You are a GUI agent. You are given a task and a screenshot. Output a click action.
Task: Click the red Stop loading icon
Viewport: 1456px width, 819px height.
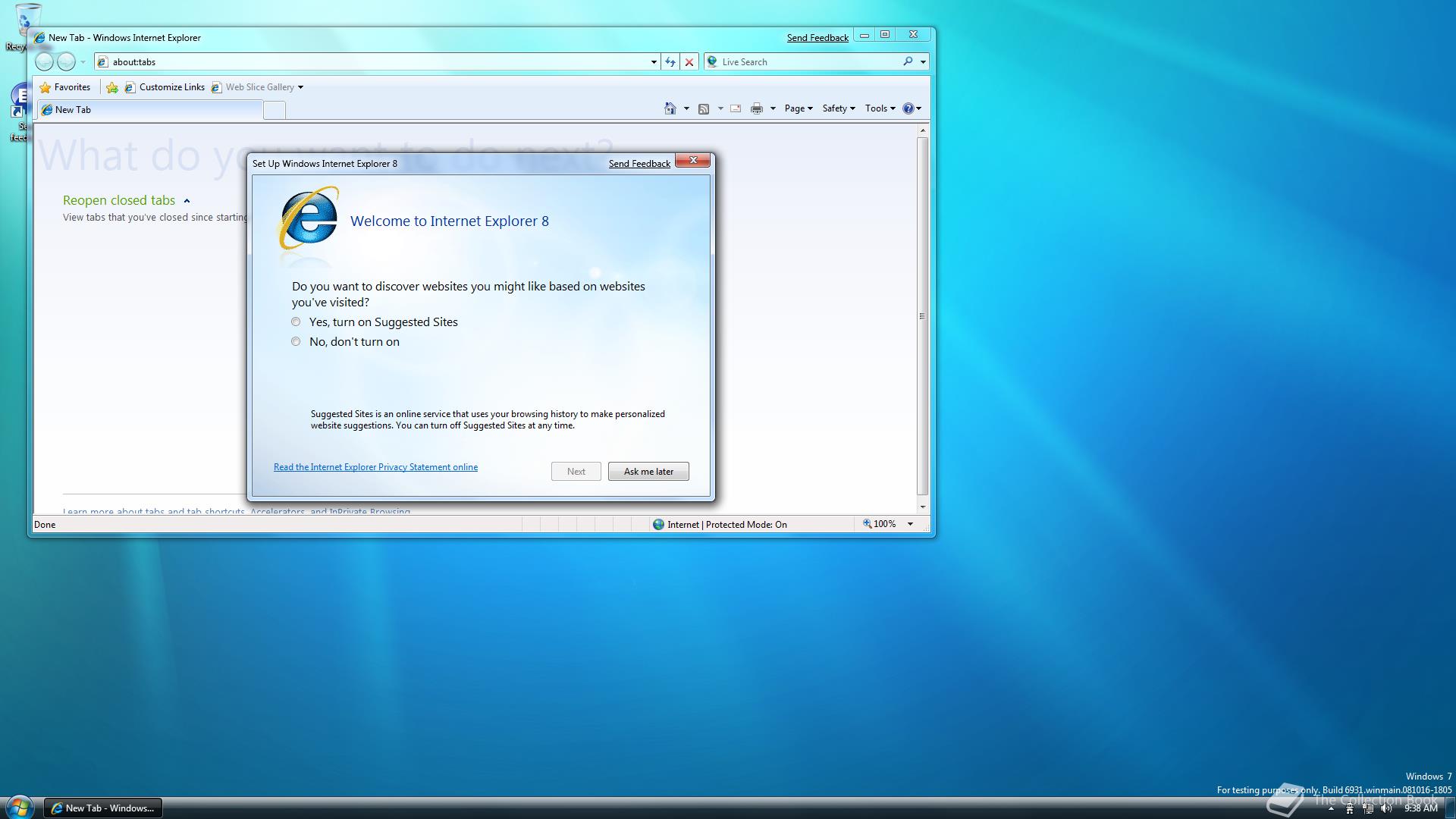pyautogui.click(x=689, y=62)
